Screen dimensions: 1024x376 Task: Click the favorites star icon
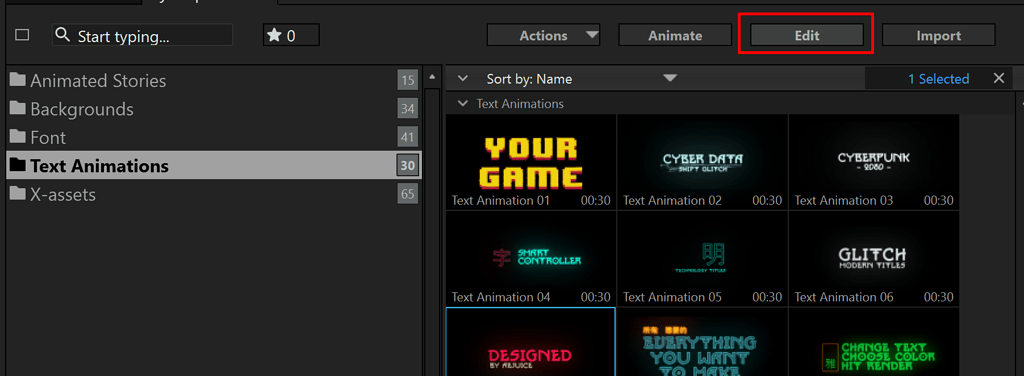[275, 35]
